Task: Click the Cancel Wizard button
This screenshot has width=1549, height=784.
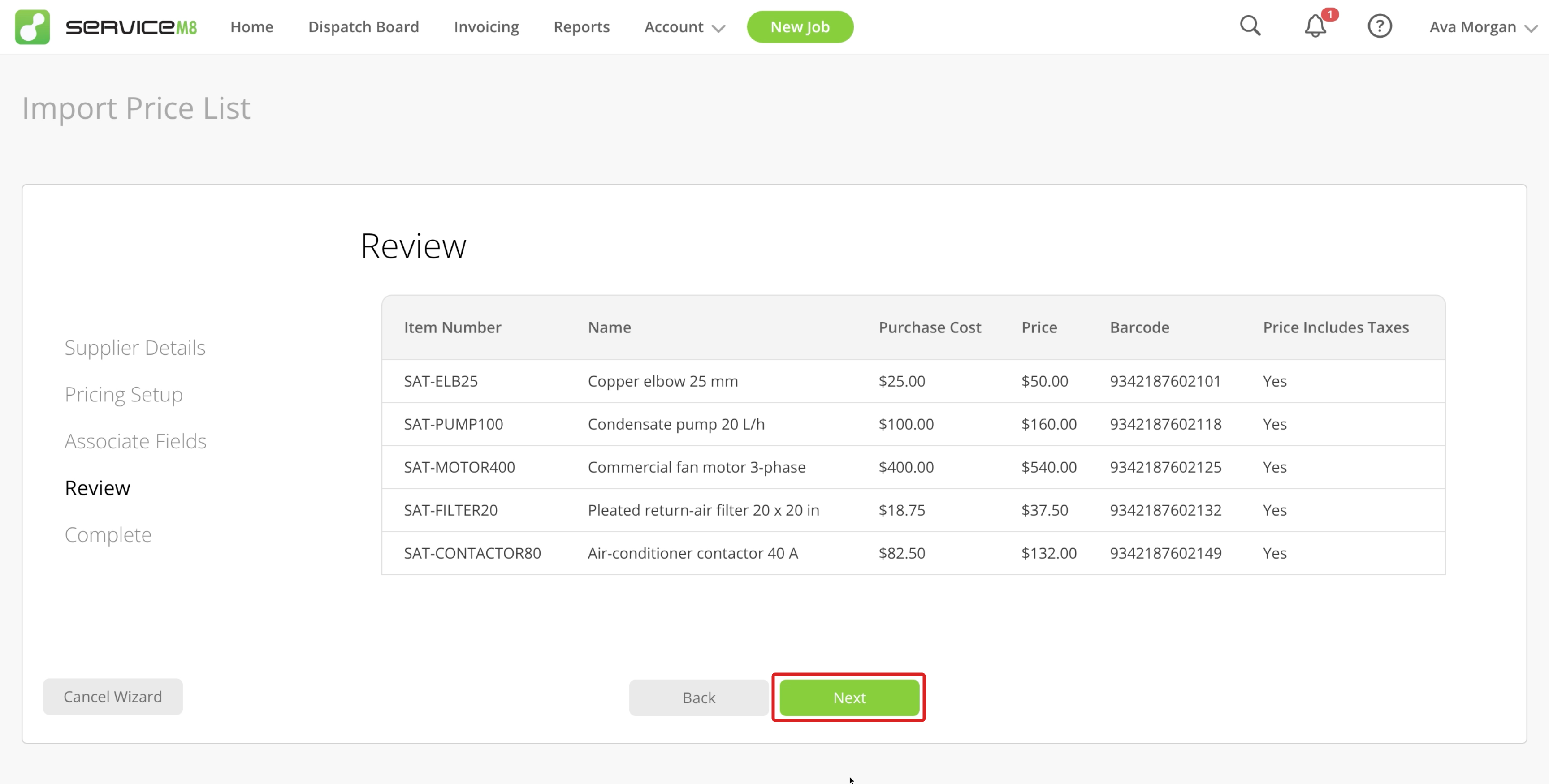Action: click(112, 696)
